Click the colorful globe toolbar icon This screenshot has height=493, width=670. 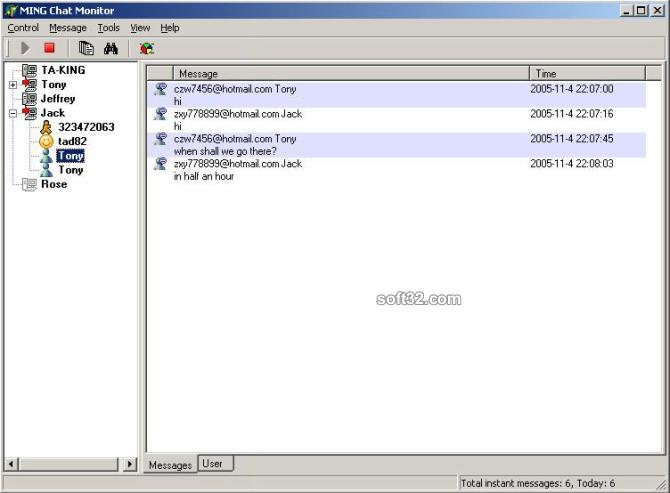click(147, 48)
